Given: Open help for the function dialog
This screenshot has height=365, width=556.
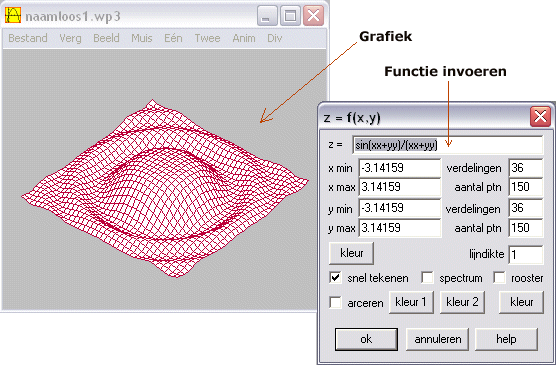Looking at the screenshot, I should point(506,339).
